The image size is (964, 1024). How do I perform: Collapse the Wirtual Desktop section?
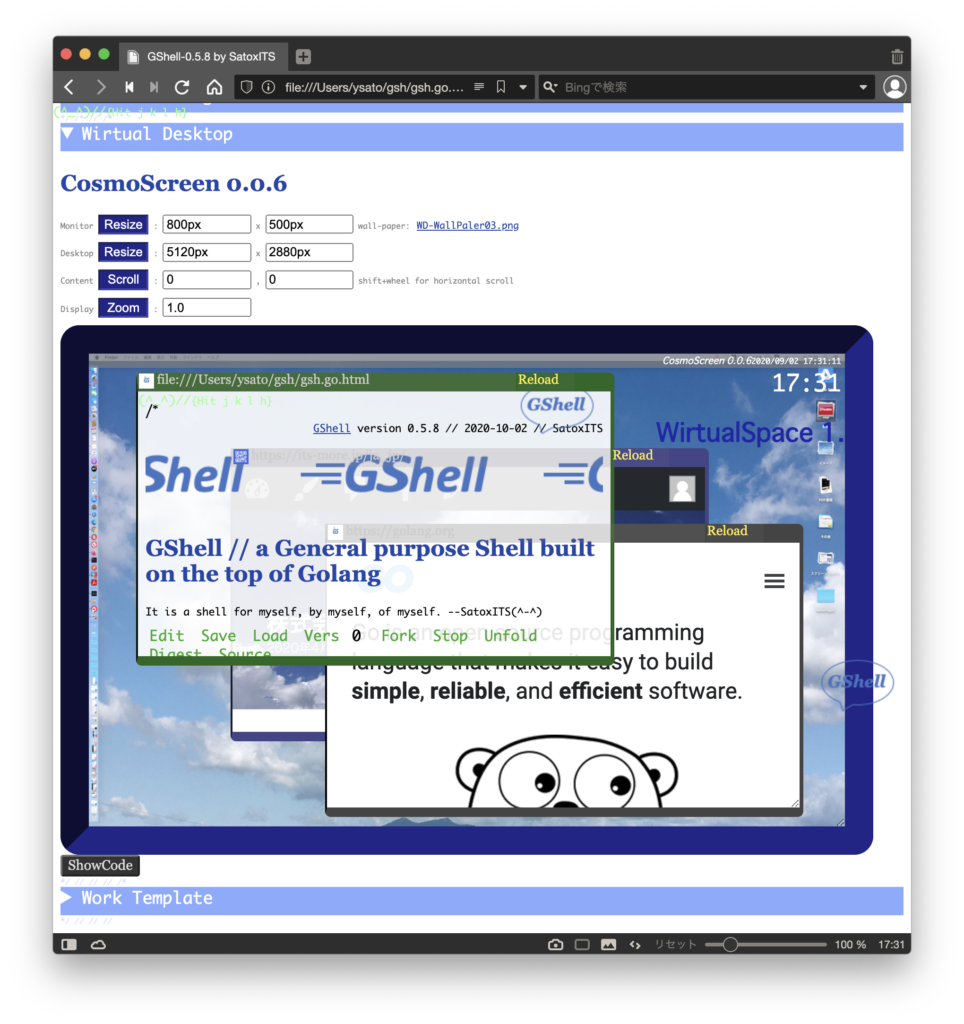coord(67,134)
